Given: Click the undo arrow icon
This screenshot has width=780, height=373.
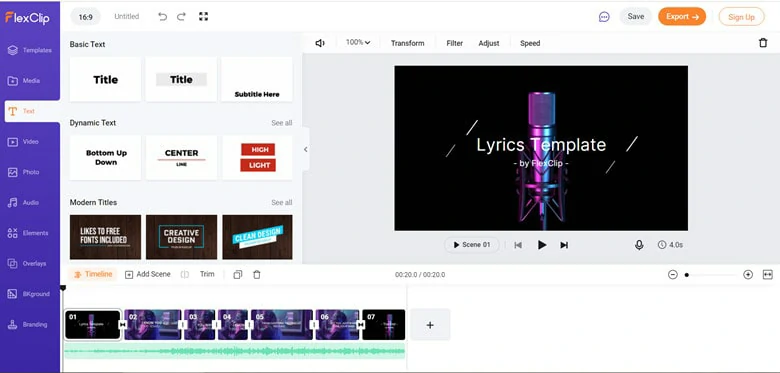Looking at the screenshot, I should (163, 17).
